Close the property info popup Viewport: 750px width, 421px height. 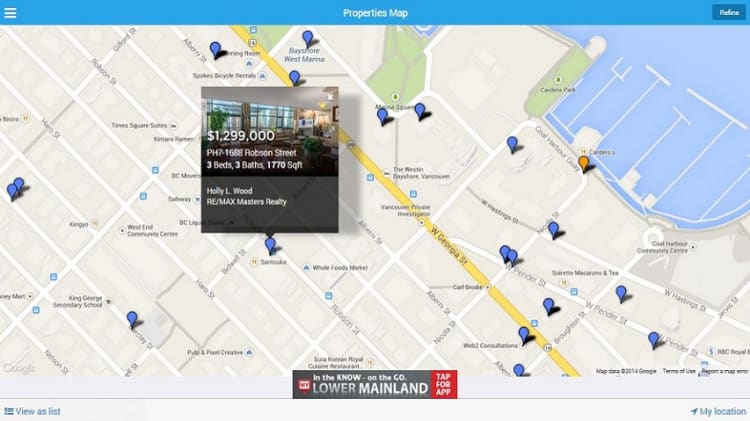330,97
